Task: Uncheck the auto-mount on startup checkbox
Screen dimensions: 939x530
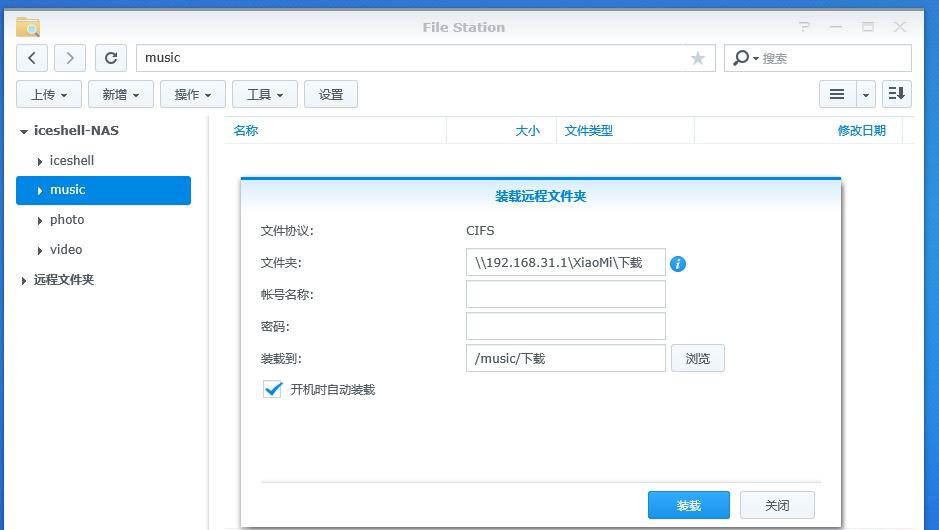Action: click(272, 389)
